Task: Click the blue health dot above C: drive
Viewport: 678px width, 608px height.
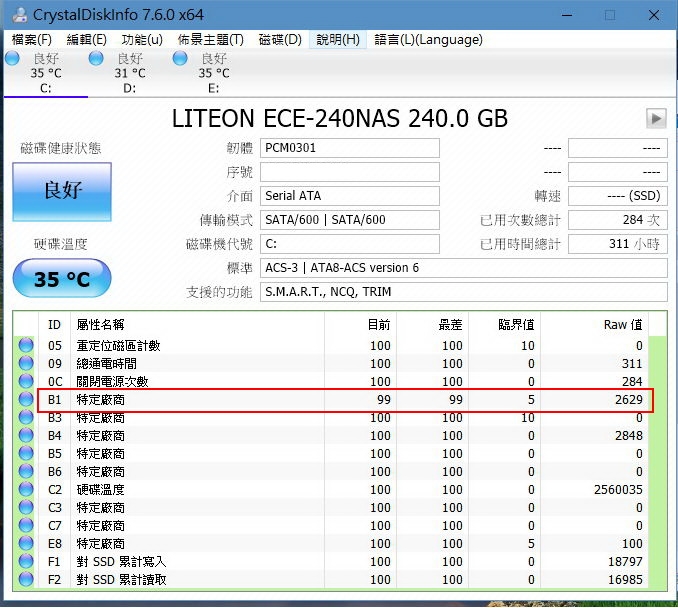Action: pyautogui.click(x=12, y=58)
